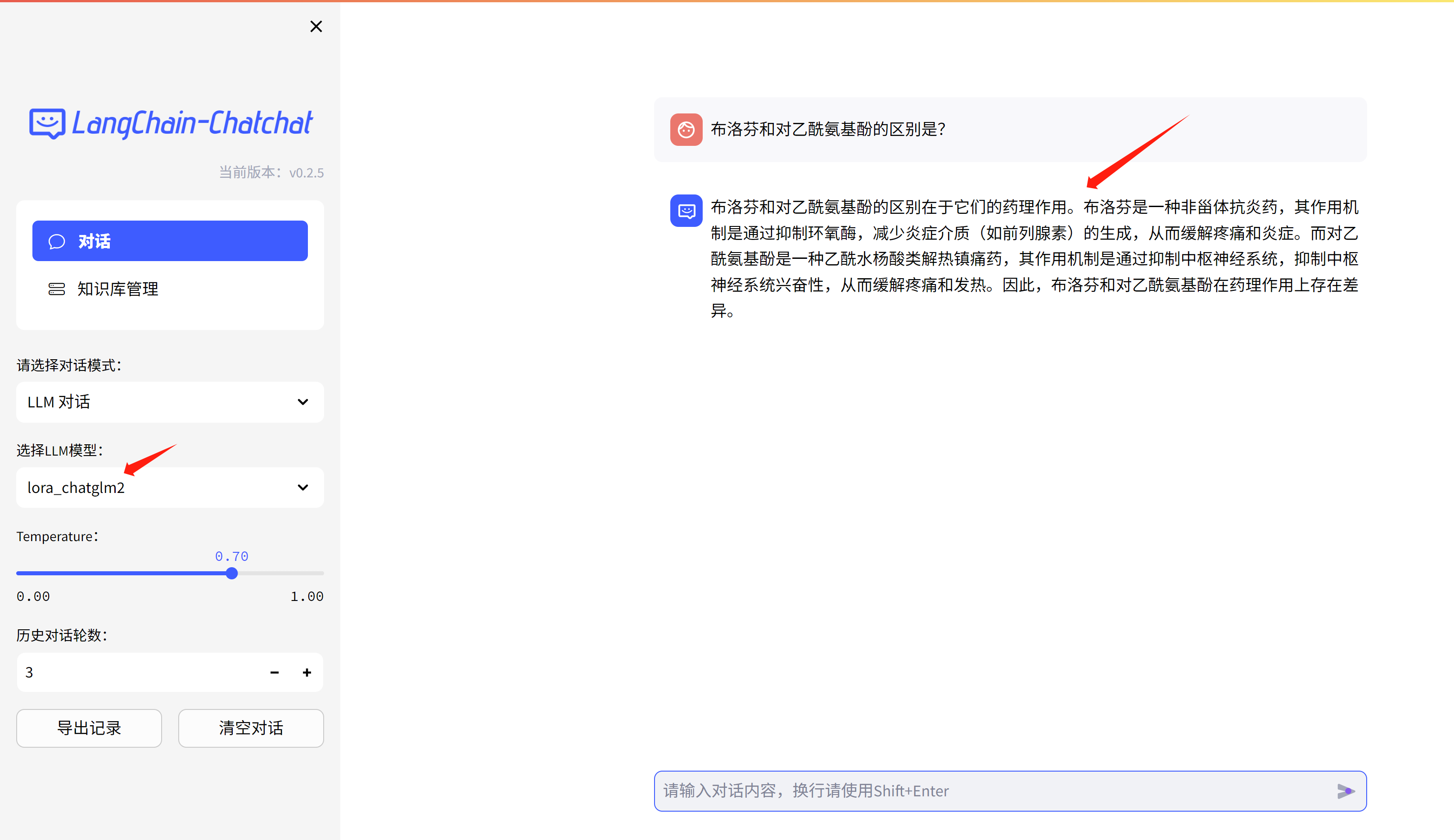Click the LangChain-Chatchat logo
Viewport: 1454px width, 840px height.
(171, 123)
